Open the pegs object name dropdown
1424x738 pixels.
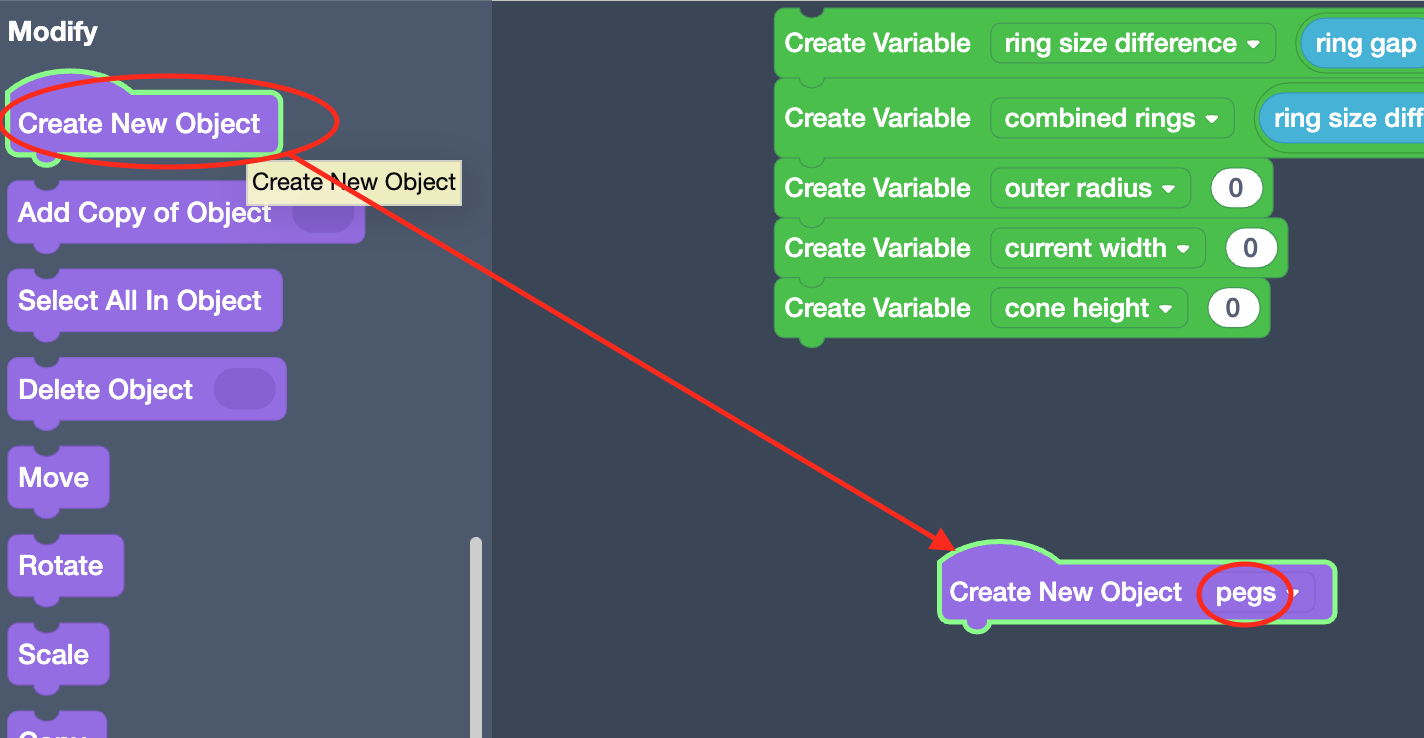[1256, 593]
